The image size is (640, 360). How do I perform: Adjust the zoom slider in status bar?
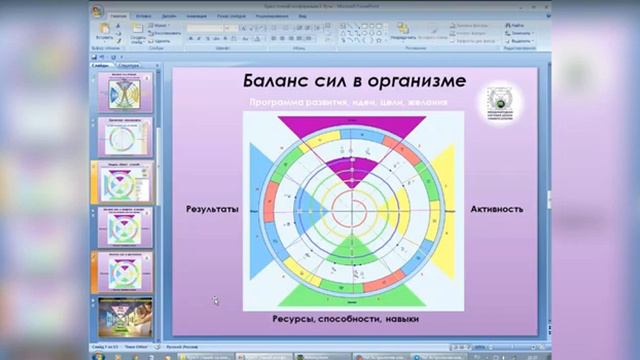point(512,347)
